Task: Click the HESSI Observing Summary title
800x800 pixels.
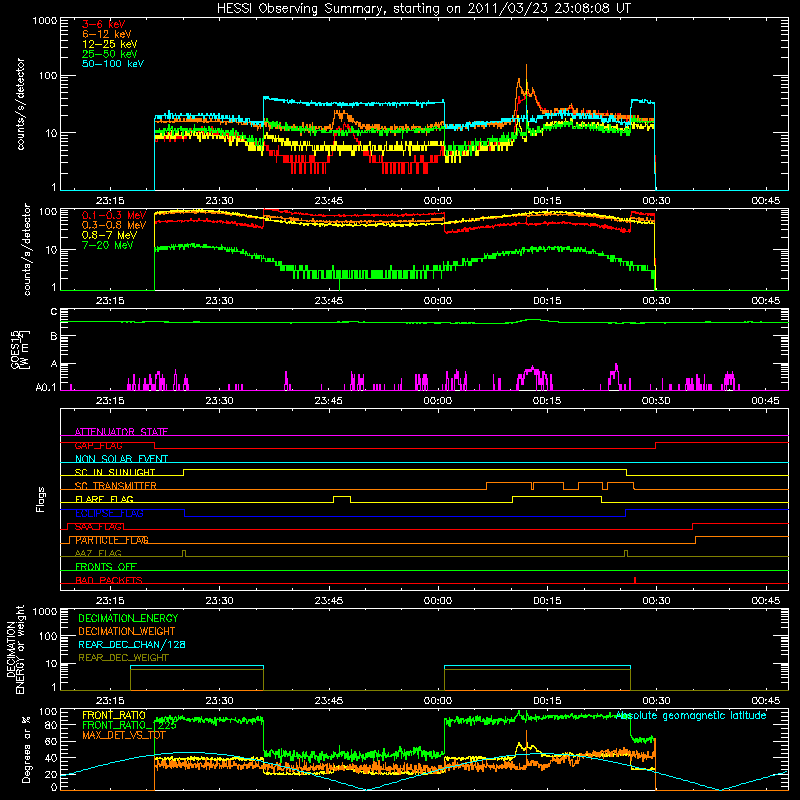Action: tap(423, 9)
